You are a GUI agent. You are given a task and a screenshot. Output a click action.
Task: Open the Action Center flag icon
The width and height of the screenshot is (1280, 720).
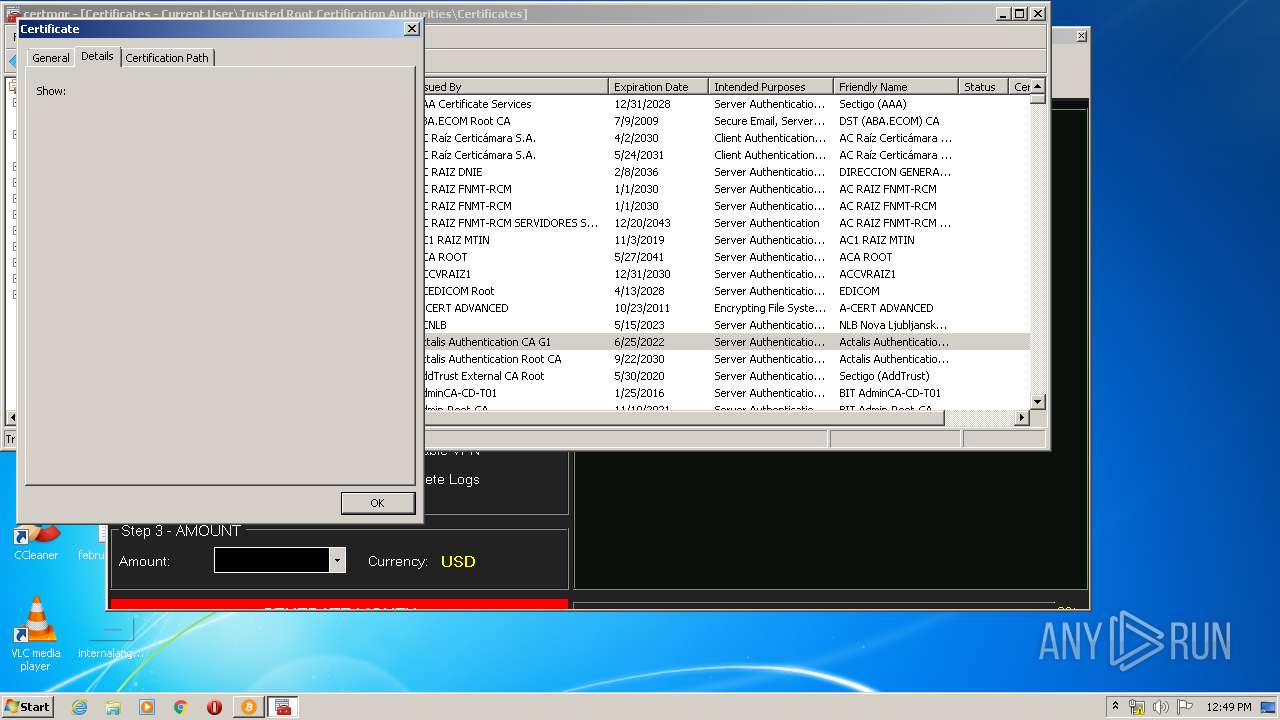coord(1185,707)
